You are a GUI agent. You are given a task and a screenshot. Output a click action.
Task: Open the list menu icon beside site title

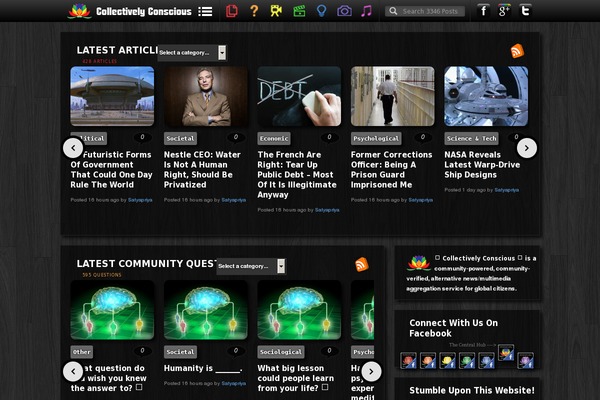tap(205, 11)
